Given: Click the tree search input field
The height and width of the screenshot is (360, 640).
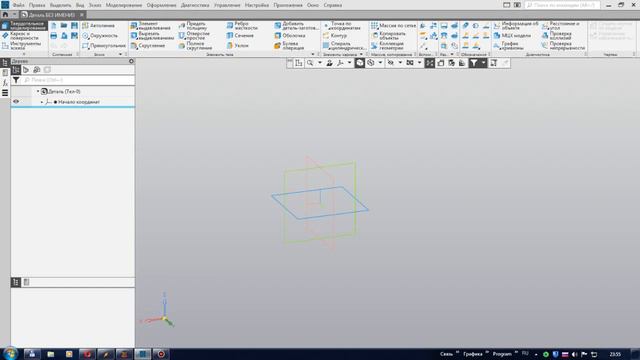Looking at the screenshot, I should [78, 80].
